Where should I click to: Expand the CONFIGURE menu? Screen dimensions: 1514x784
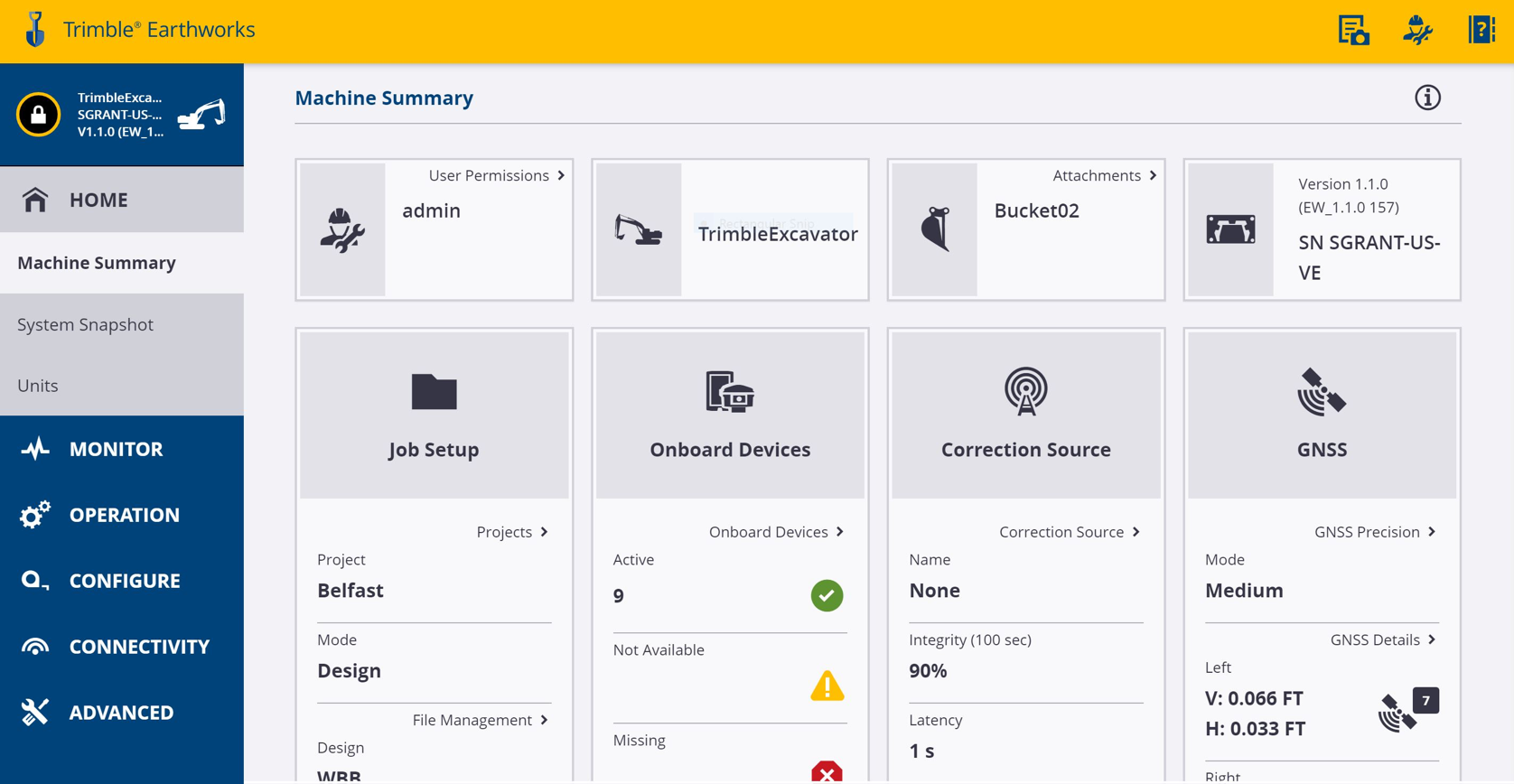tap(122, 581)
